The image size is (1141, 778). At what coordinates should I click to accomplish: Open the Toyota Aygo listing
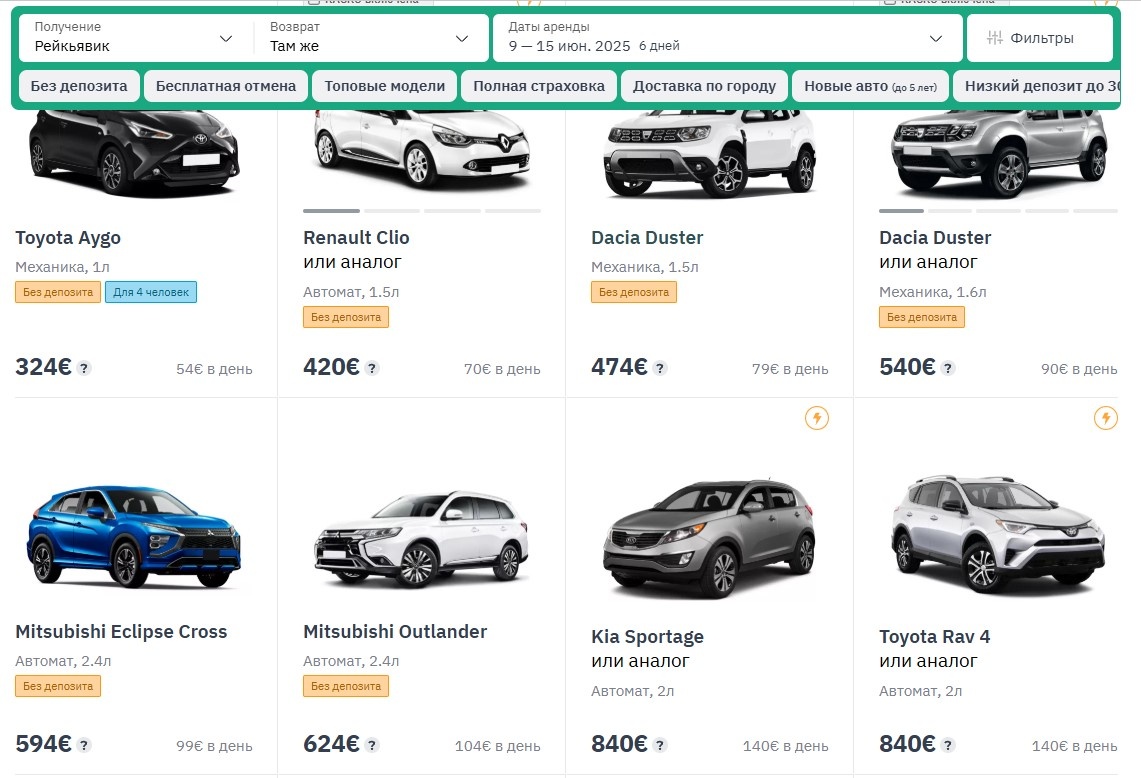68,238
